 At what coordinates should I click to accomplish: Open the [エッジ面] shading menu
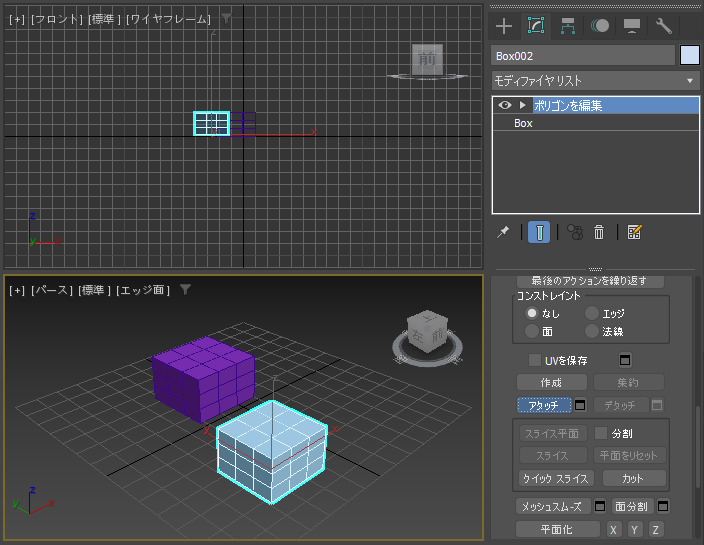(x=143, y=290)
